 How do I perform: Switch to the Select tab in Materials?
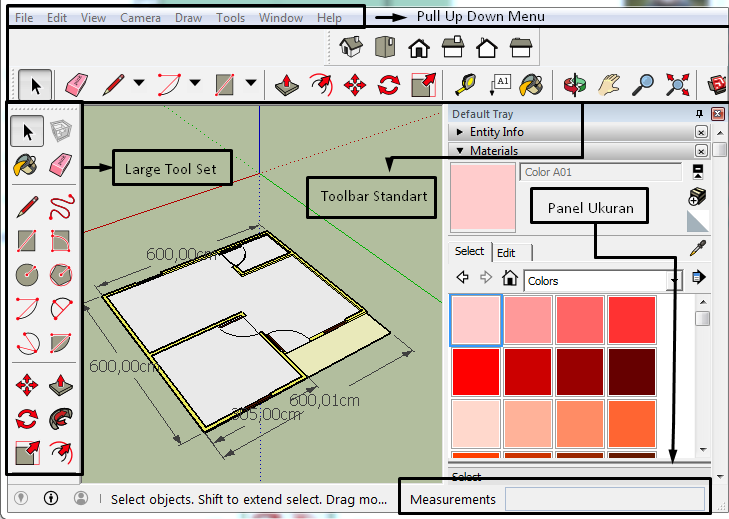(469, 251)
